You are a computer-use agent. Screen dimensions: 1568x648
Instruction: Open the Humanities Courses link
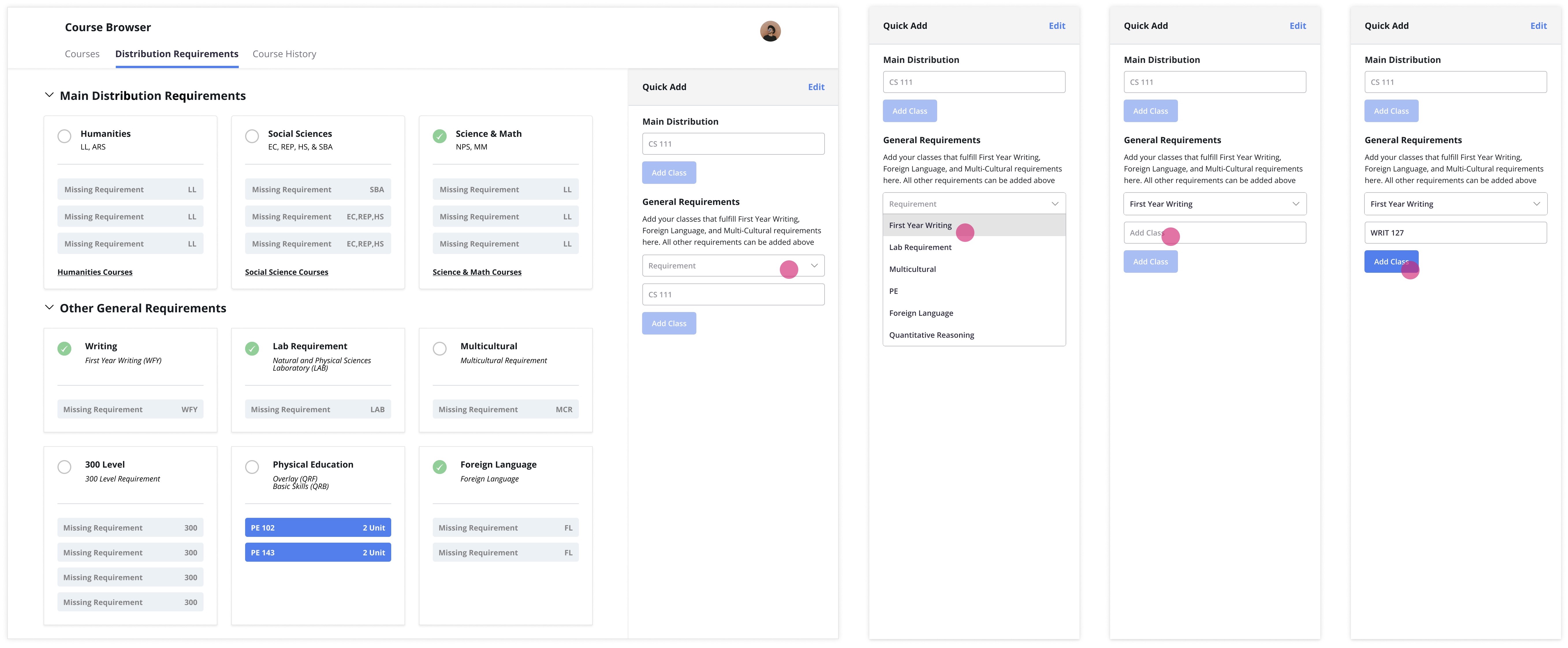point(95,272)
